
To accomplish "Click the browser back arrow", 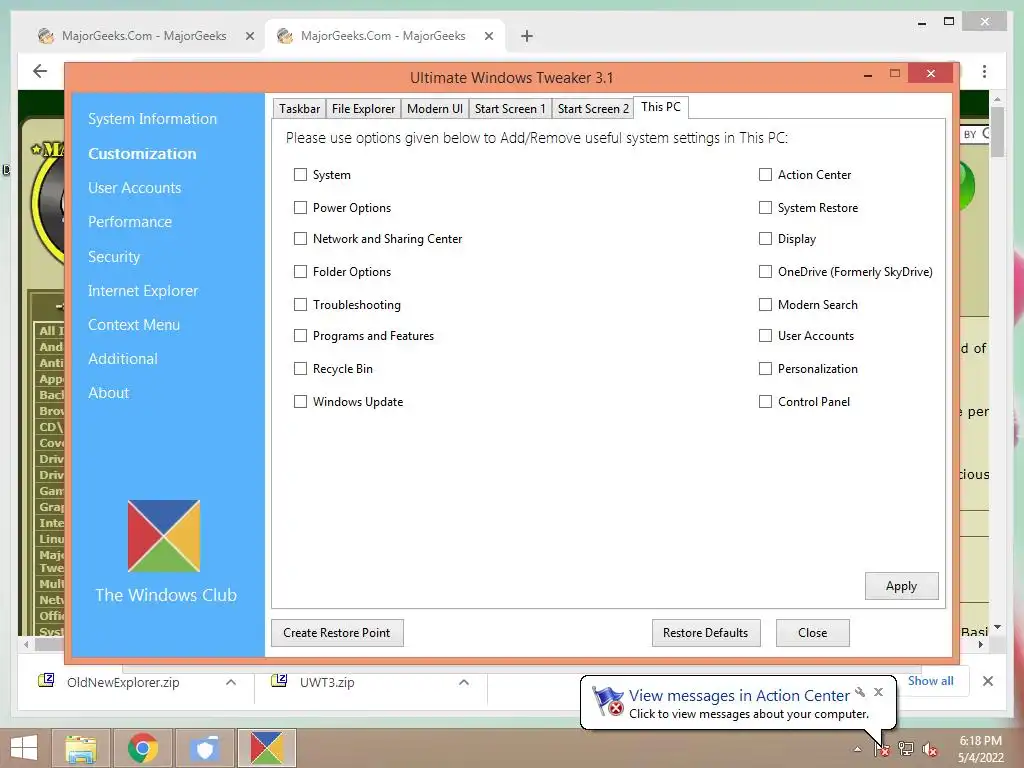I will pyautogui.click(x=40, y=71).
